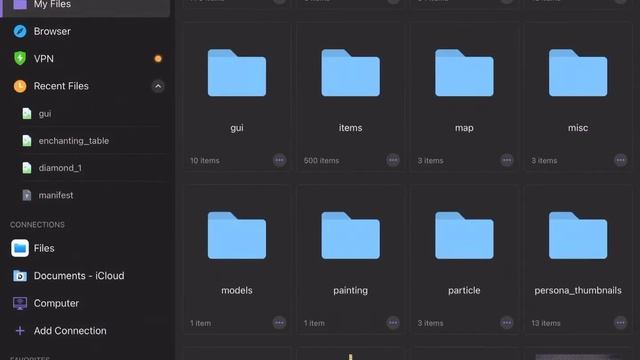Click the orange Recent Files clock icon

[x=20, y=86]
